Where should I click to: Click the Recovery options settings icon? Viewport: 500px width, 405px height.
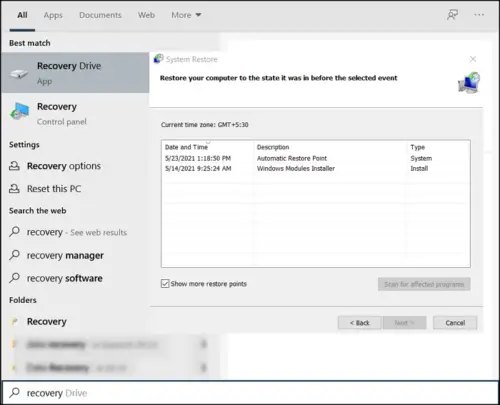click(x=14, y=166)
